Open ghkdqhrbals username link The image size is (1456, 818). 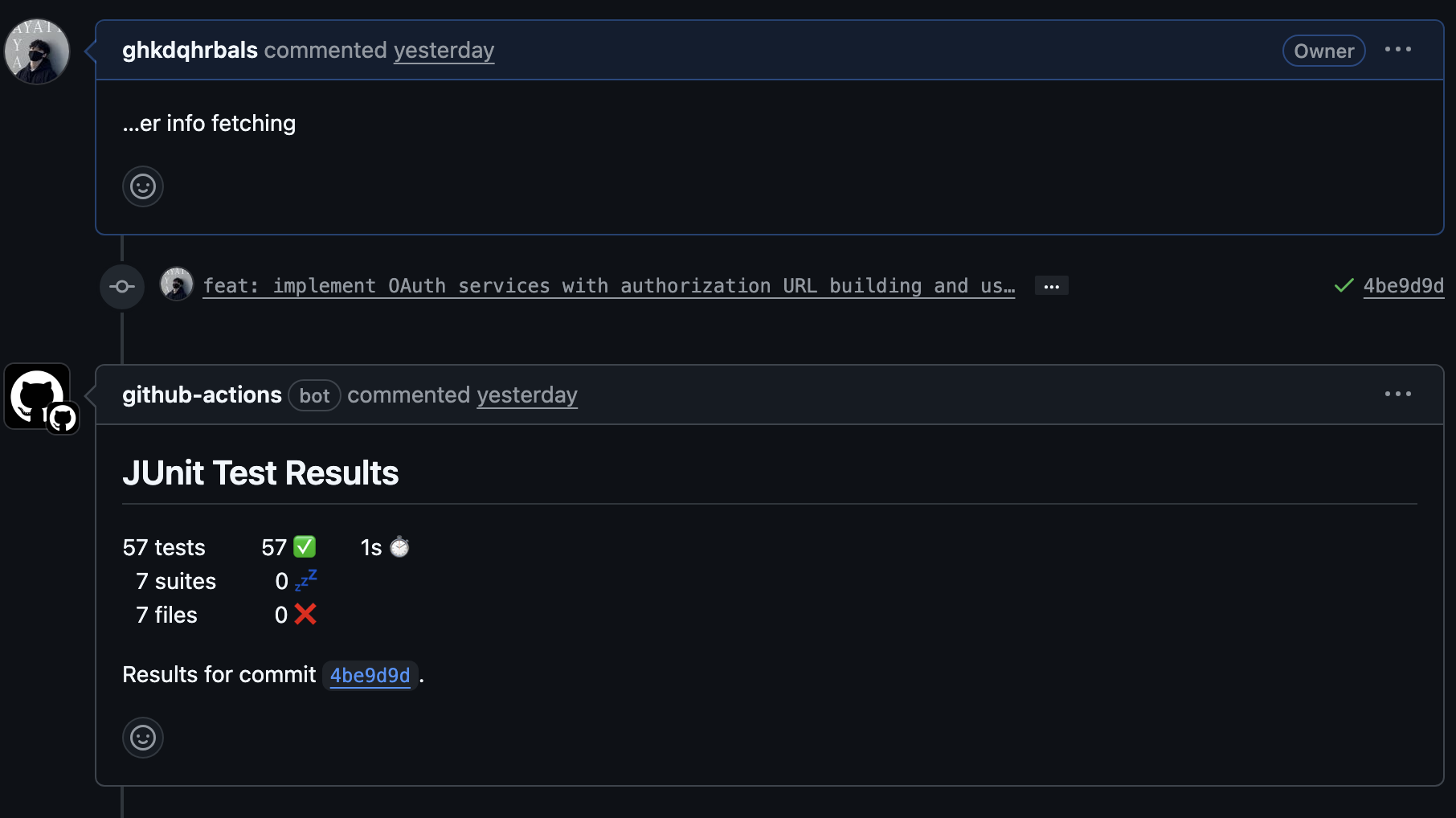point(190,51)
